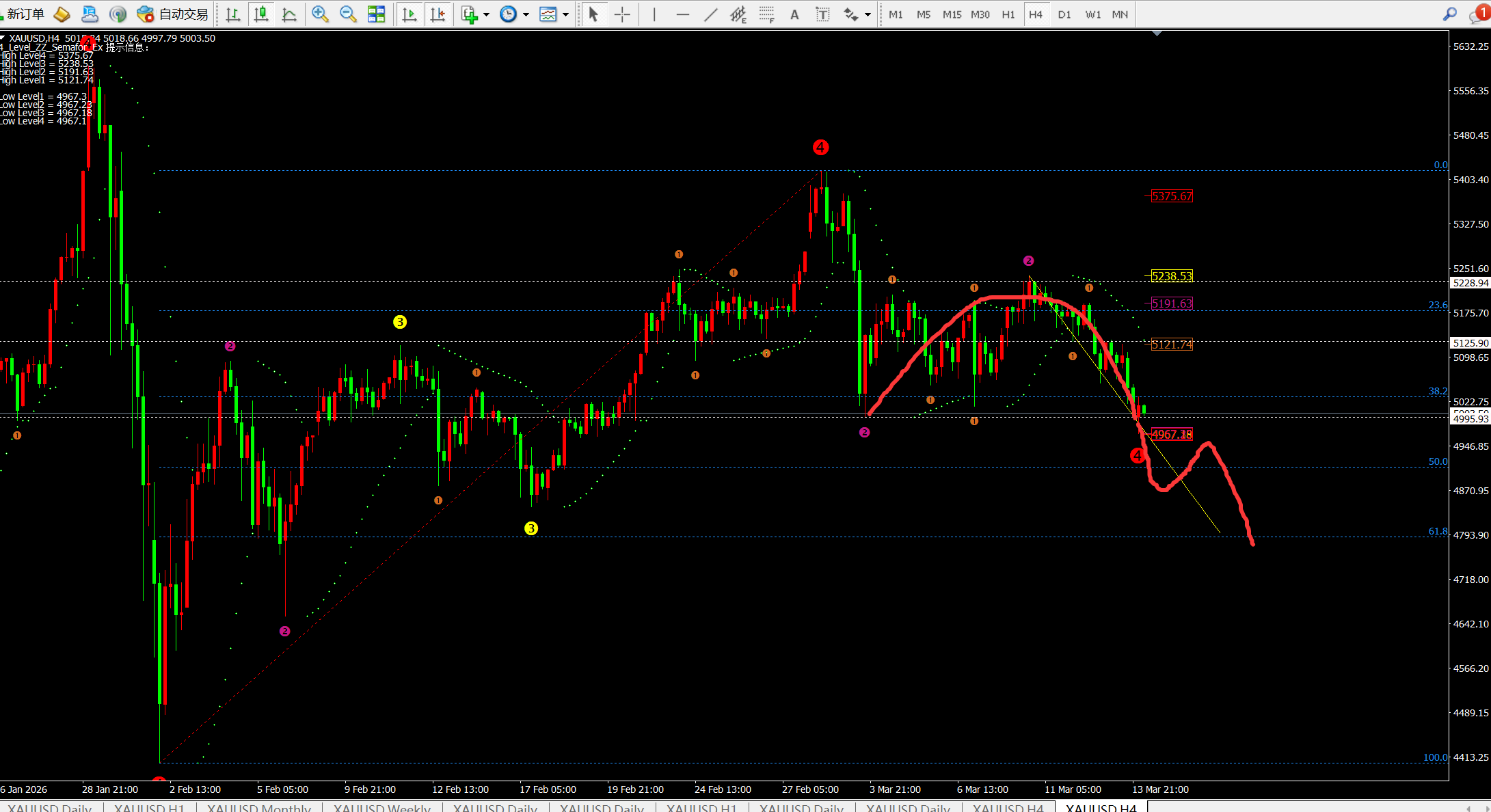Toggle chart auto scroll

point(409,14)
